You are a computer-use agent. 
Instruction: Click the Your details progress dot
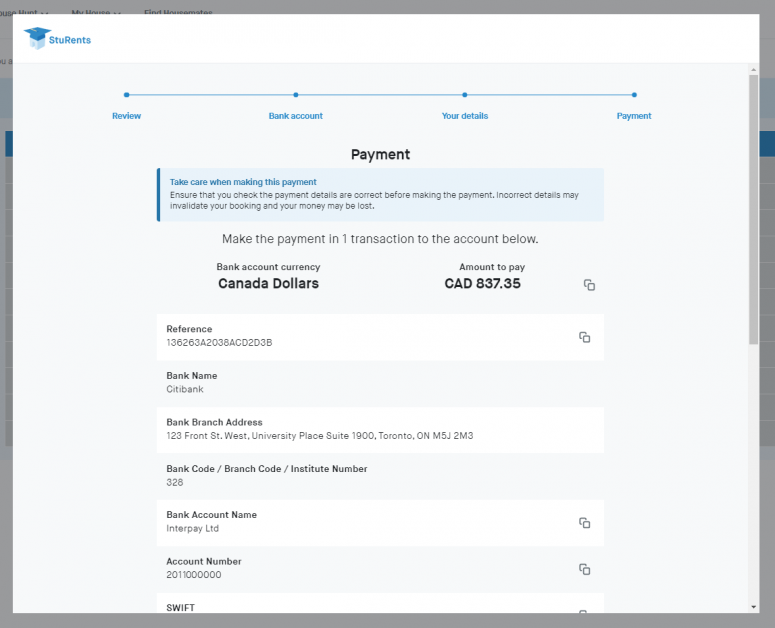pyautogui.click(x=465, y=94)
